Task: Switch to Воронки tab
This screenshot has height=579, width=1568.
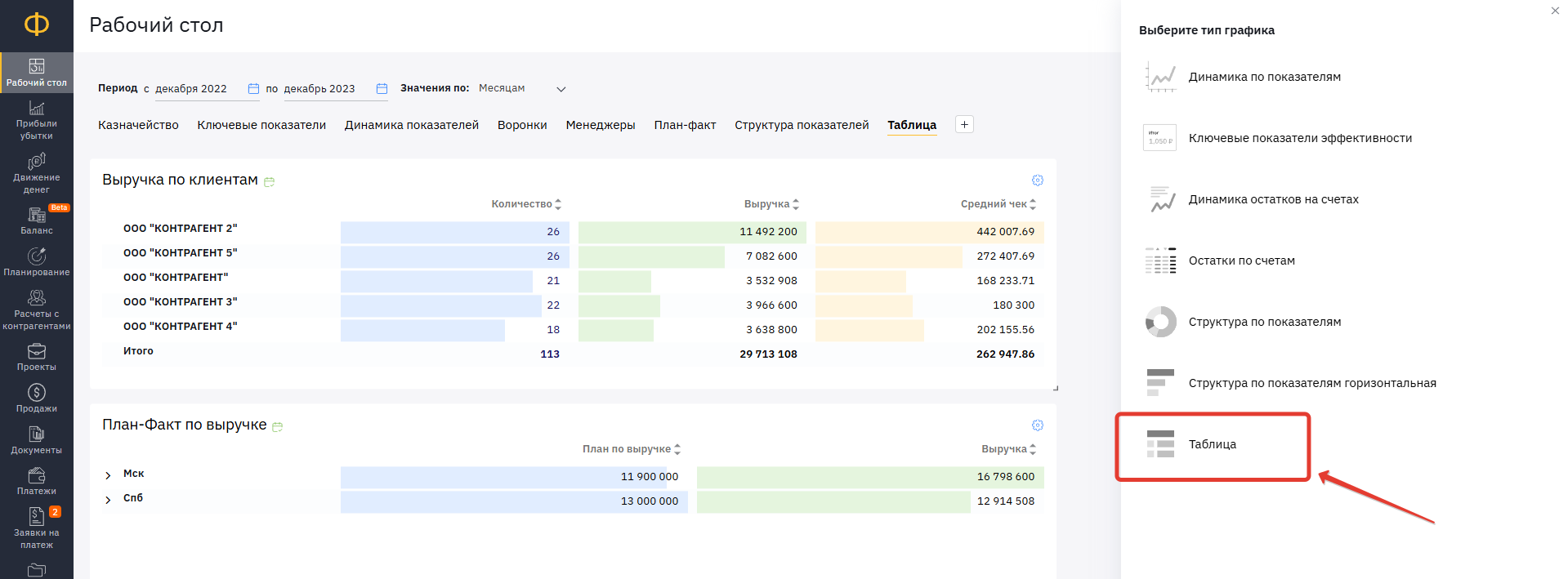Action: 522,125
